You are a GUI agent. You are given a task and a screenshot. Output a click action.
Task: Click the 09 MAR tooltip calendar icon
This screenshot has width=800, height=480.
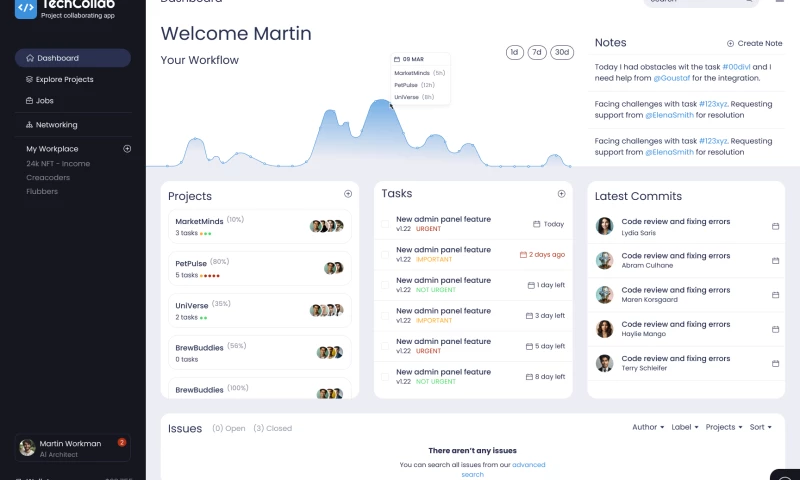click(x=396, y=59)
